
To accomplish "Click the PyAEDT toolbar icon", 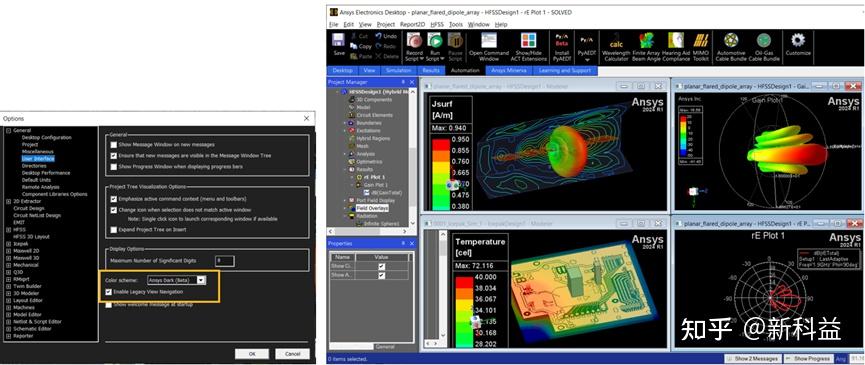I will click(x=587, y=40).
